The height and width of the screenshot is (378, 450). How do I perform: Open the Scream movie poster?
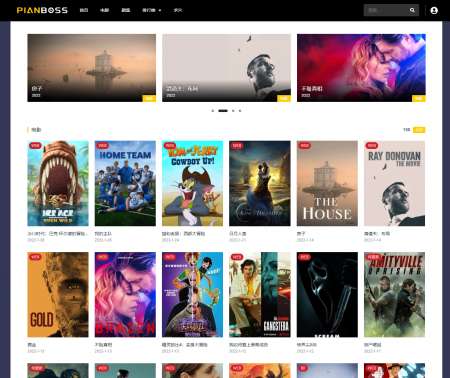pyautogui.click(x=327, y=295)
